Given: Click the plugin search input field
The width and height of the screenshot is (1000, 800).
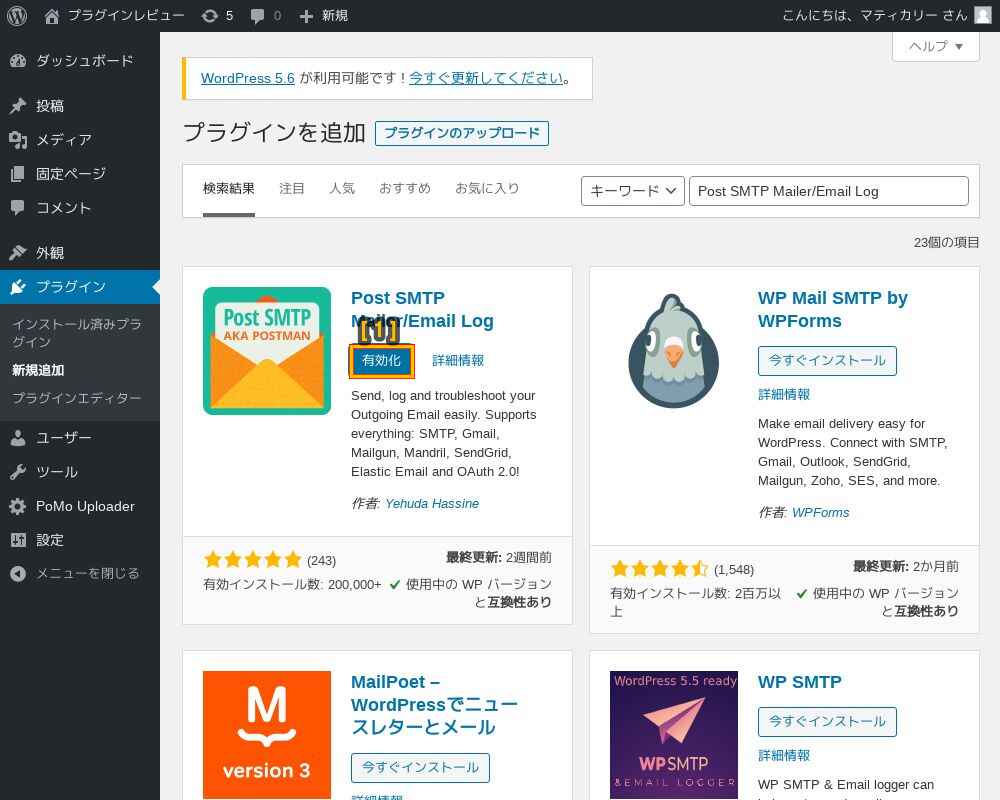Looking at the screenshot, I should (x=828, y=191).
